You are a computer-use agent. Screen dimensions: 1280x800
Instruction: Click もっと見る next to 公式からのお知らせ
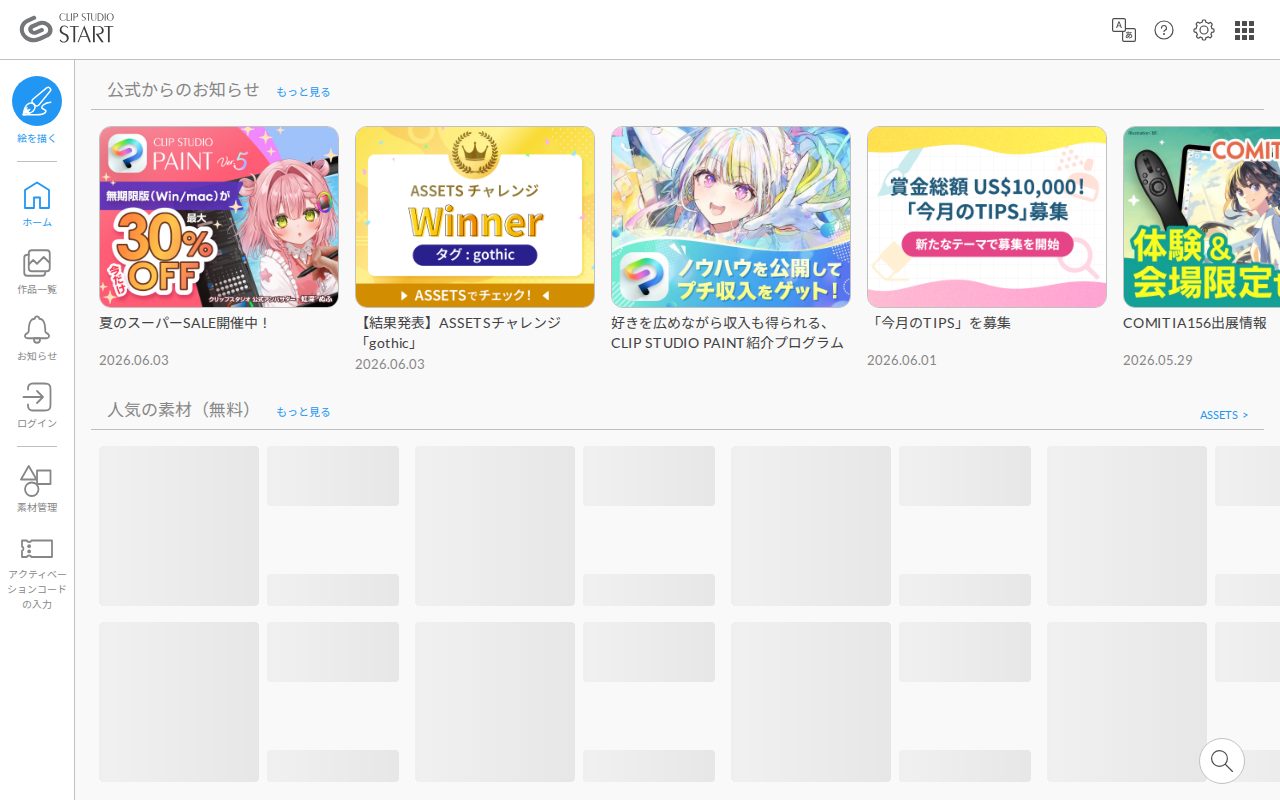(303, 92)
